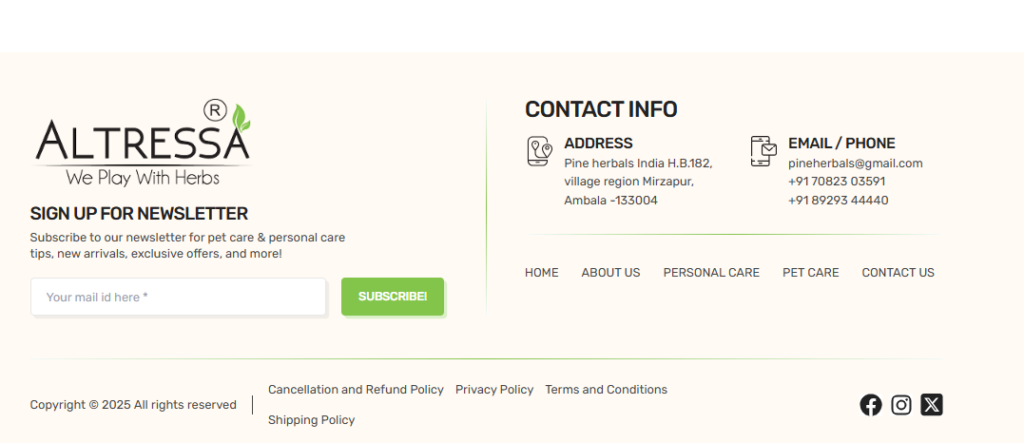Open the Shipping Policy link
This screenshot has height=443, width=1024.
point(311,420)
